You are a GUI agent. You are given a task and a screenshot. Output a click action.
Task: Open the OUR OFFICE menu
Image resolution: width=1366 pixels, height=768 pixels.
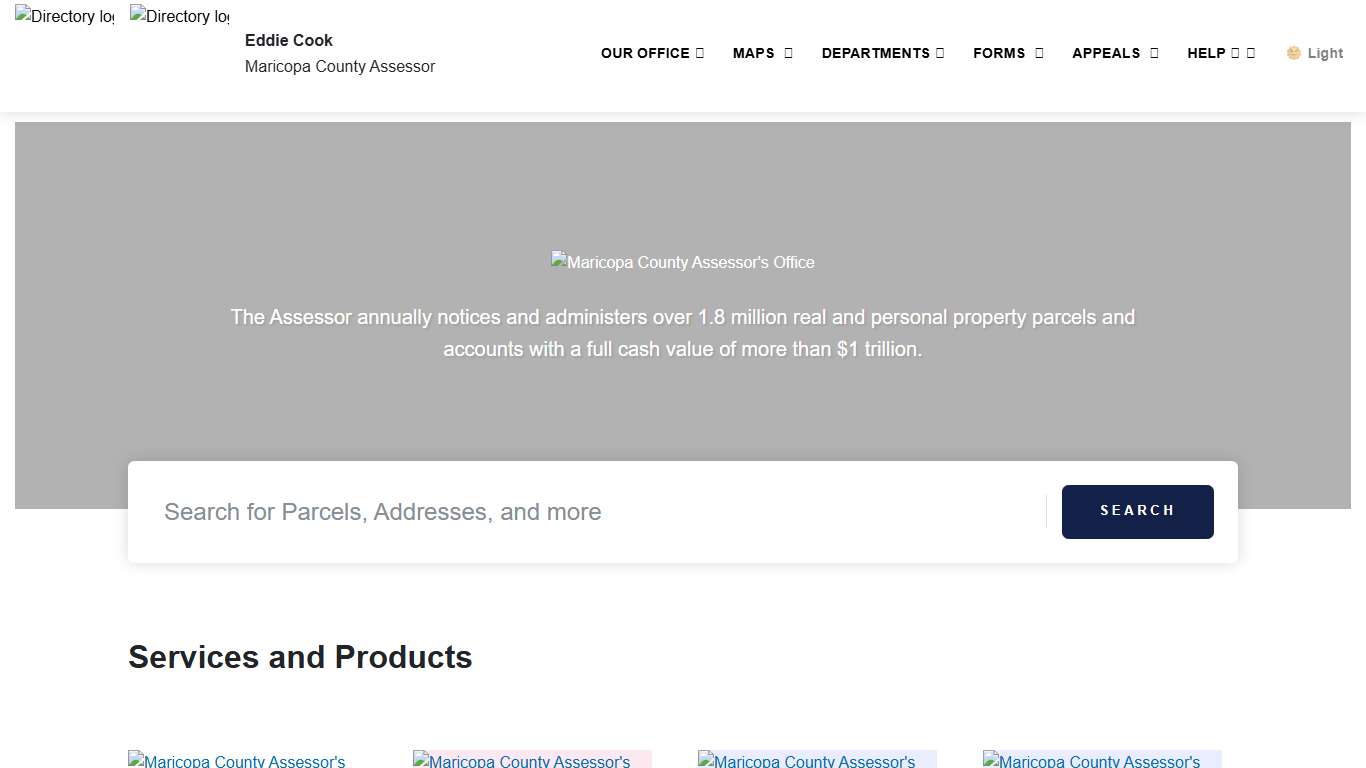[x=651, y=53]
